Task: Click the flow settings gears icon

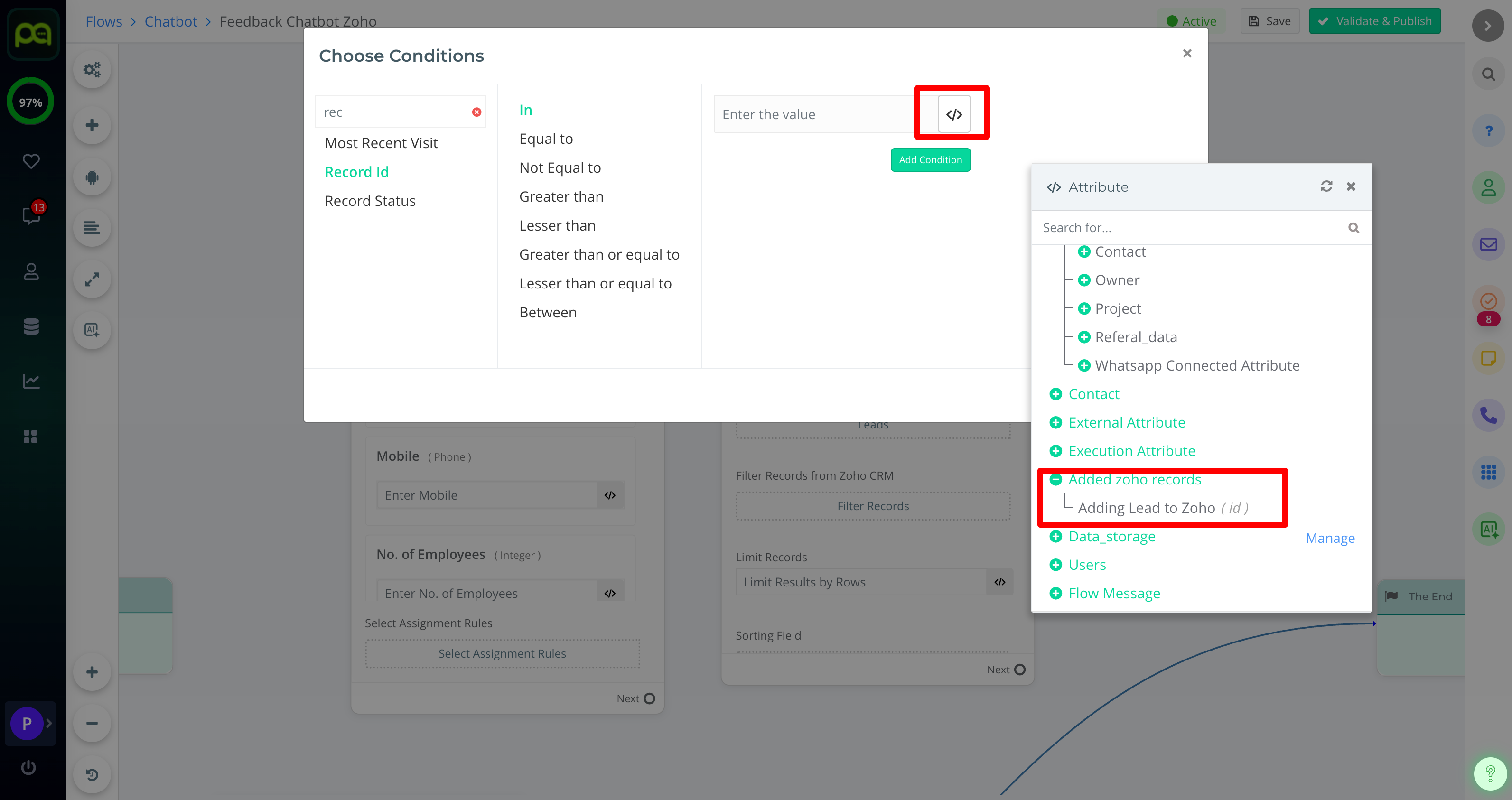Action: click(92, 70)
